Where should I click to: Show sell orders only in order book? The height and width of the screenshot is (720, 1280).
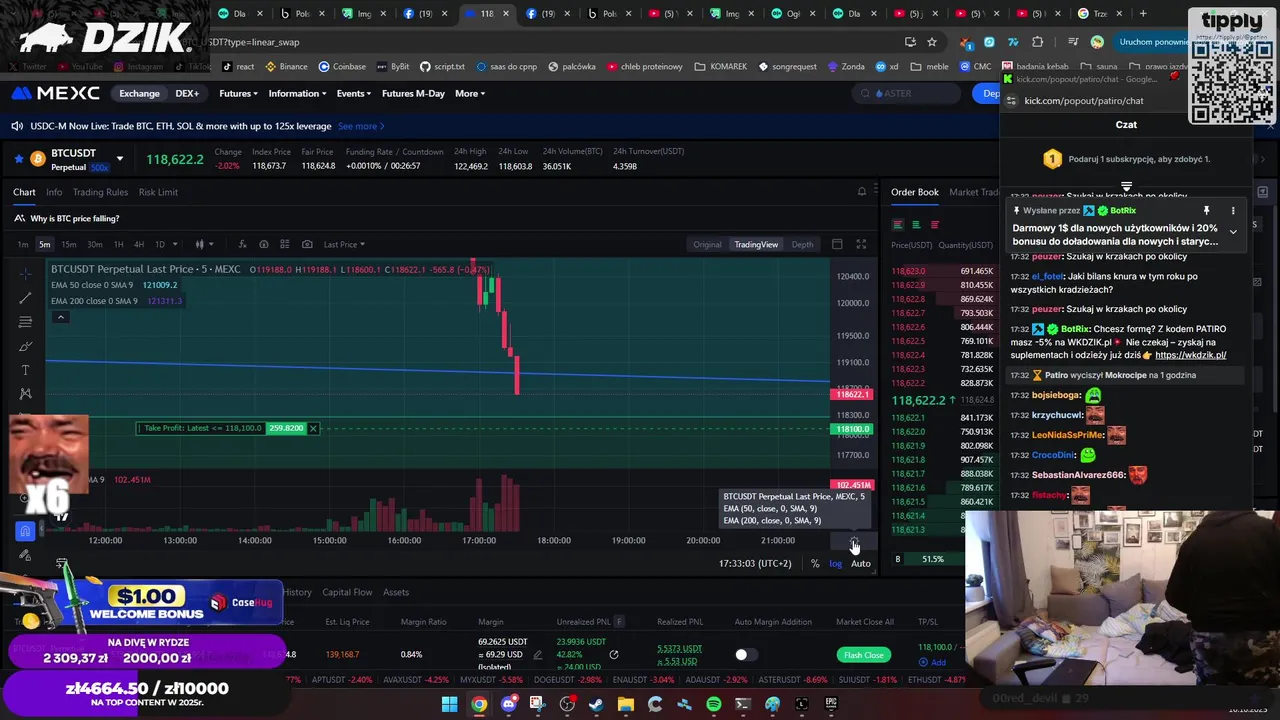[x=935, y=225]
